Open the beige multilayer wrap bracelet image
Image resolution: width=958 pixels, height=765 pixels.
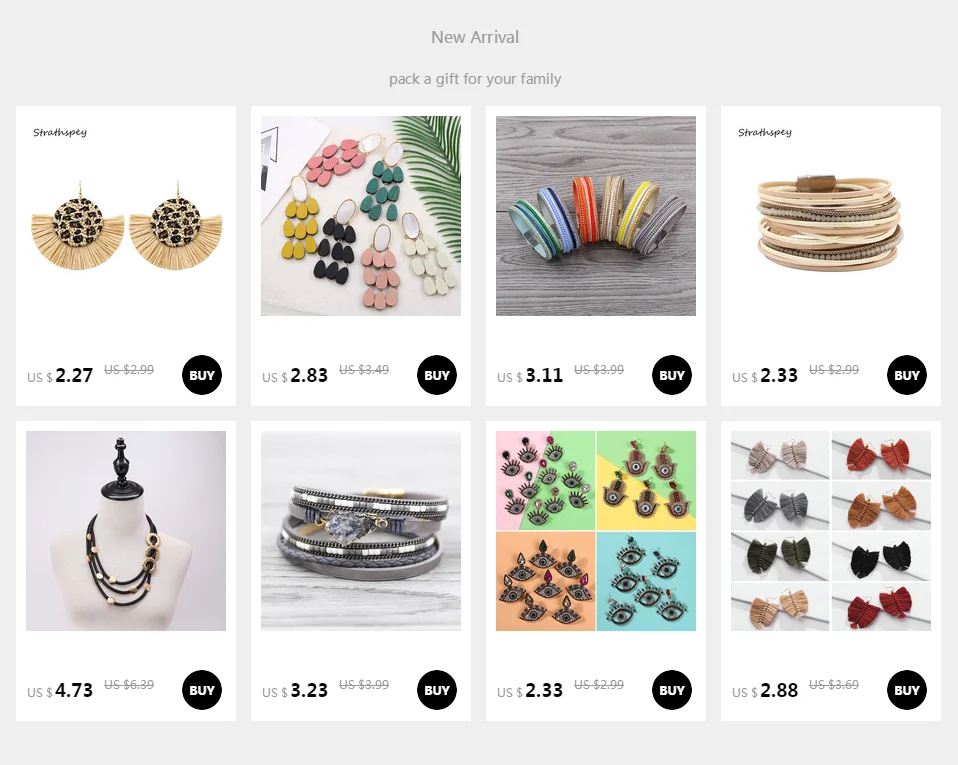tap(831, 216)
